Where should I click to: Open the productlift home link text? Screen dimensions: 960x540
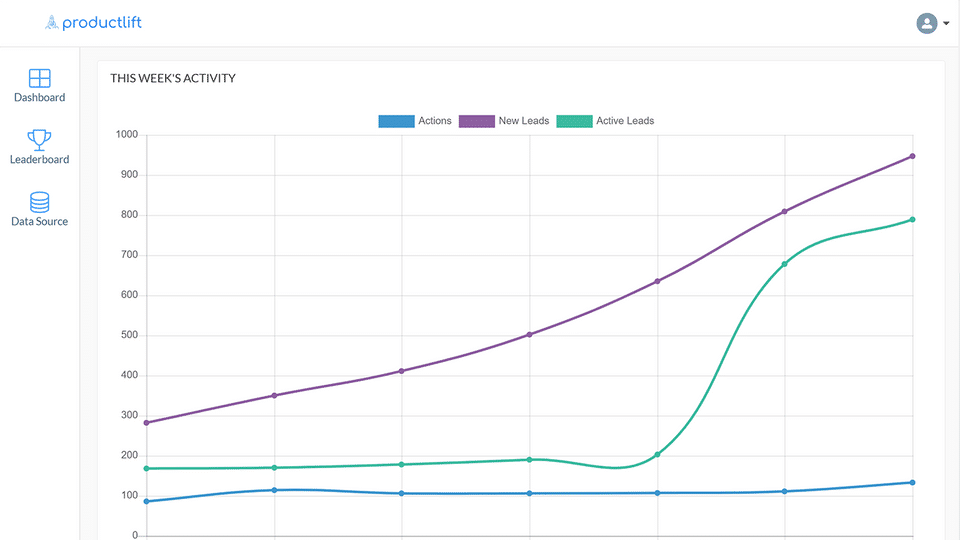102,23
